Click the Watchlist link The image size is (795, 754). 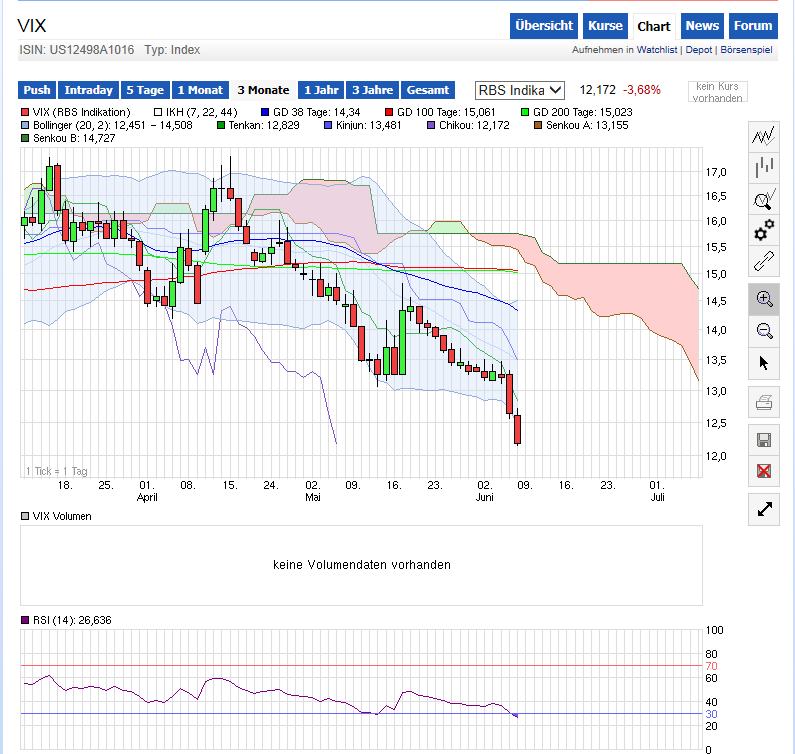tap(657, 50)
